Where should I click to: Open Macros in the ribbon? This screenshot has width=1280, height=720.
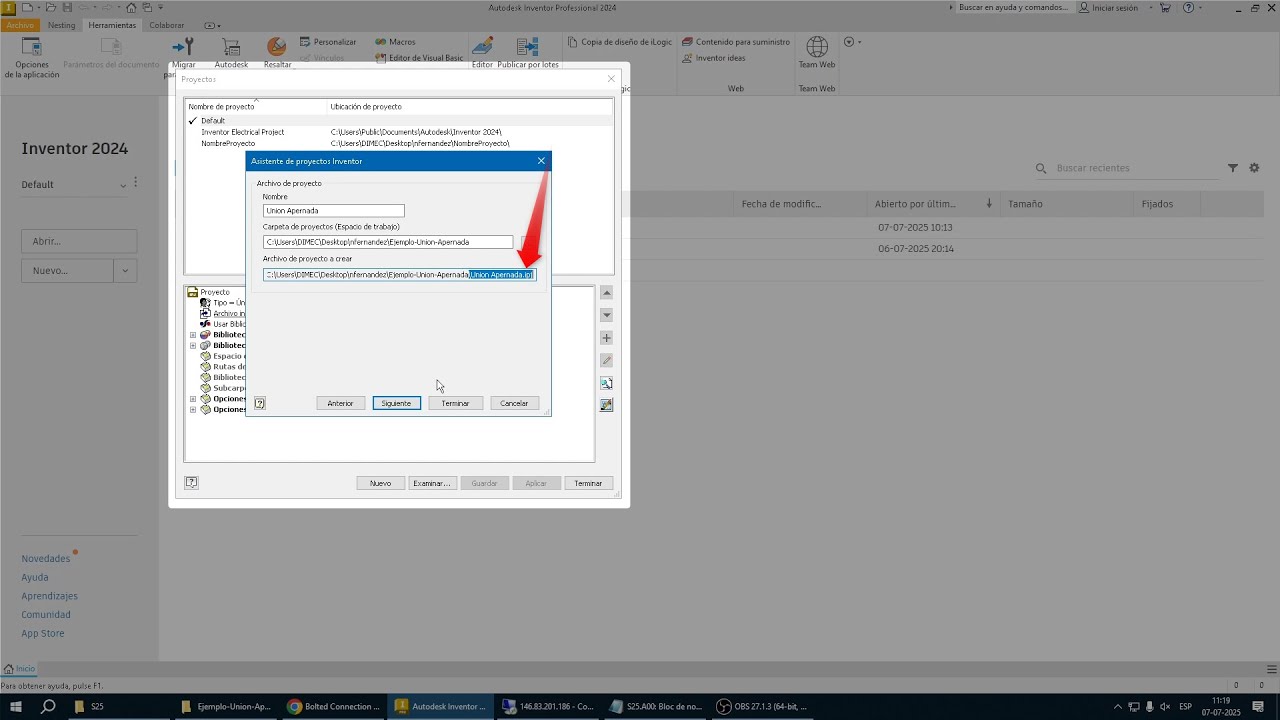pyautogui.click(x=395, y=42)
